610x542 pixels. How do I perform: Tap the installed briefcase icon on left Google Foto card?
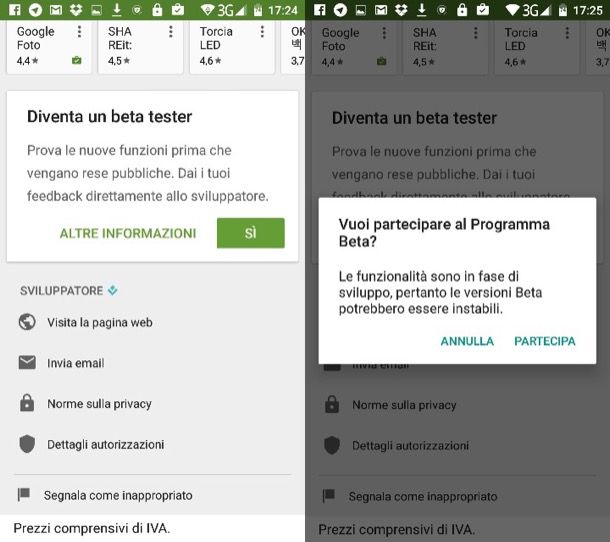coord(77,60)
